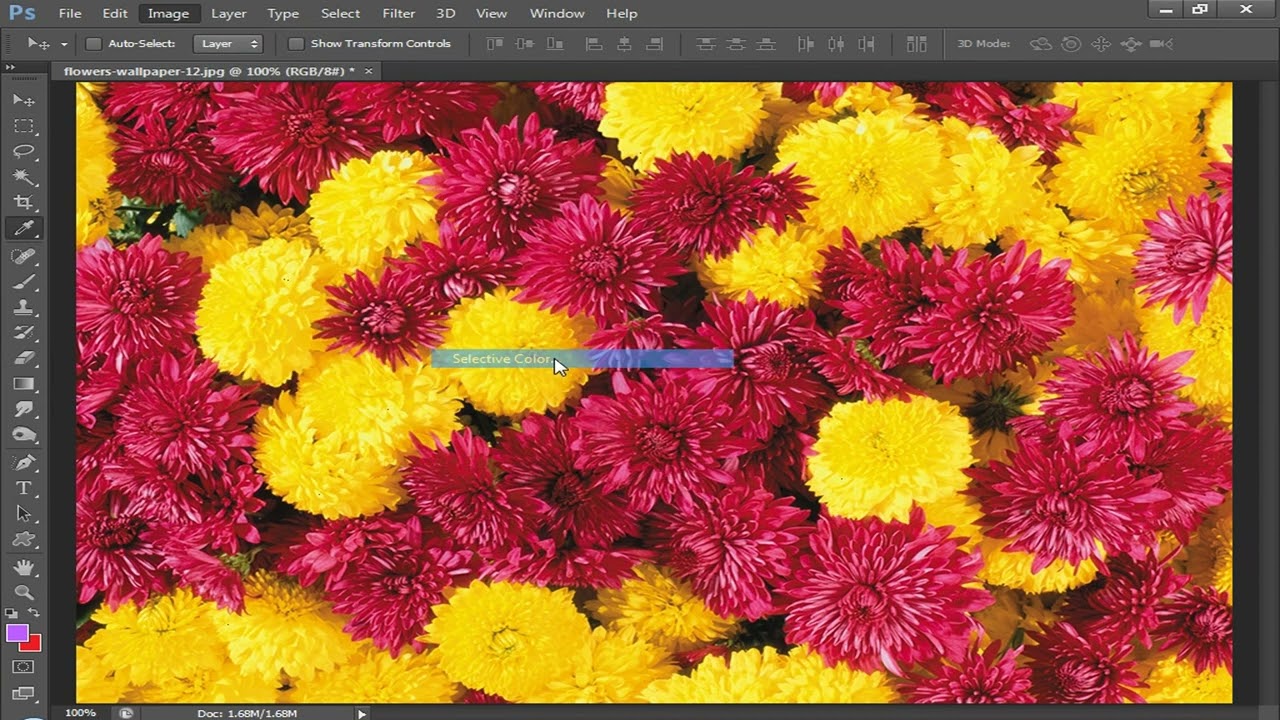Choose the highlighted Selective Color entry

[x=582, y=358]
